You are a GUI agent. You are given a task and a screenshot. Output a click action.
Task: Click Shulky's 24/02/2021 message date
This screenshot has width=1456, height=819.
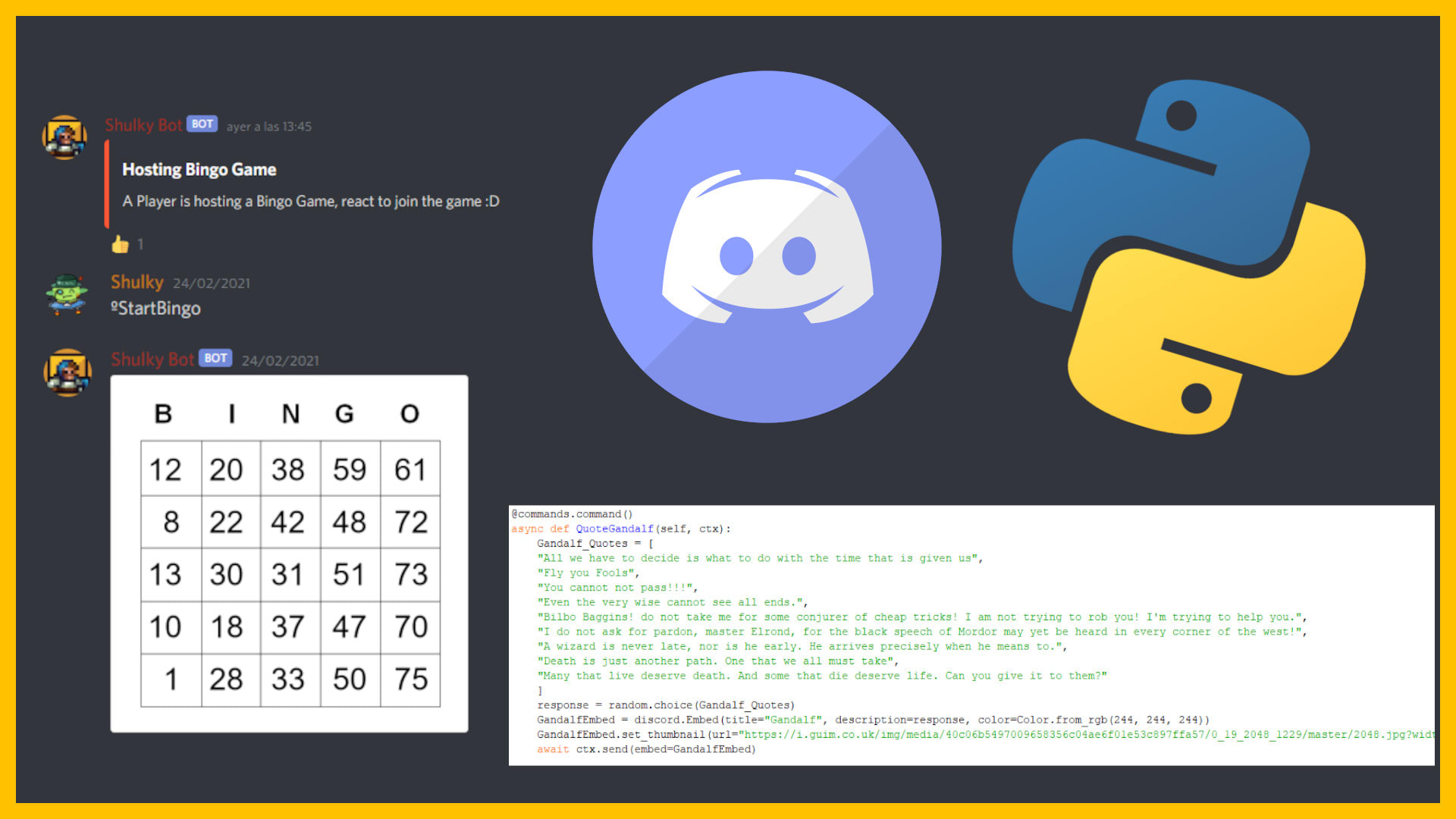click(x=212, y=283)
